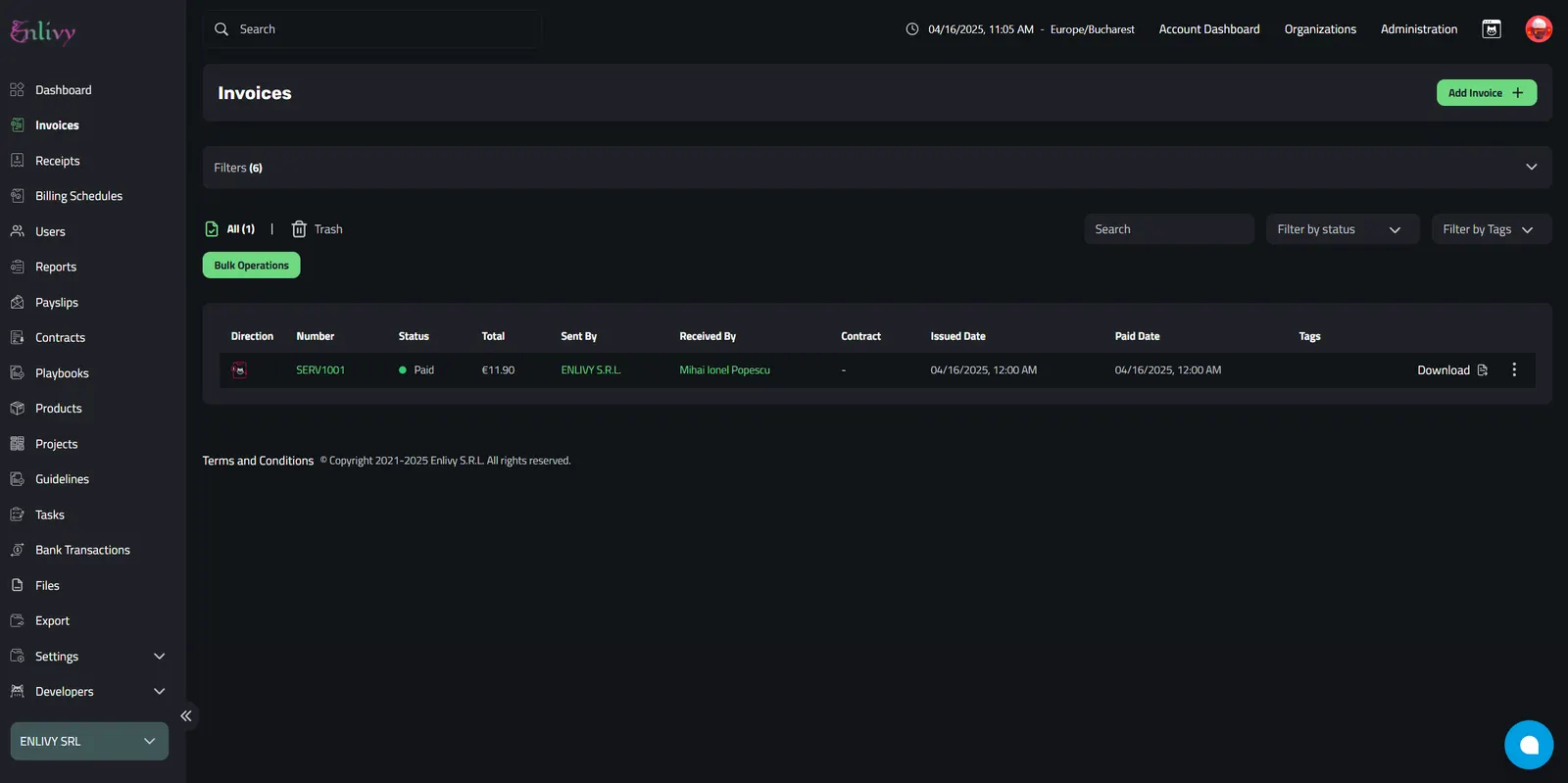Click the Export sidebar icon
The height and width of the screenshot is (783, 1568).
pos(17,620)
